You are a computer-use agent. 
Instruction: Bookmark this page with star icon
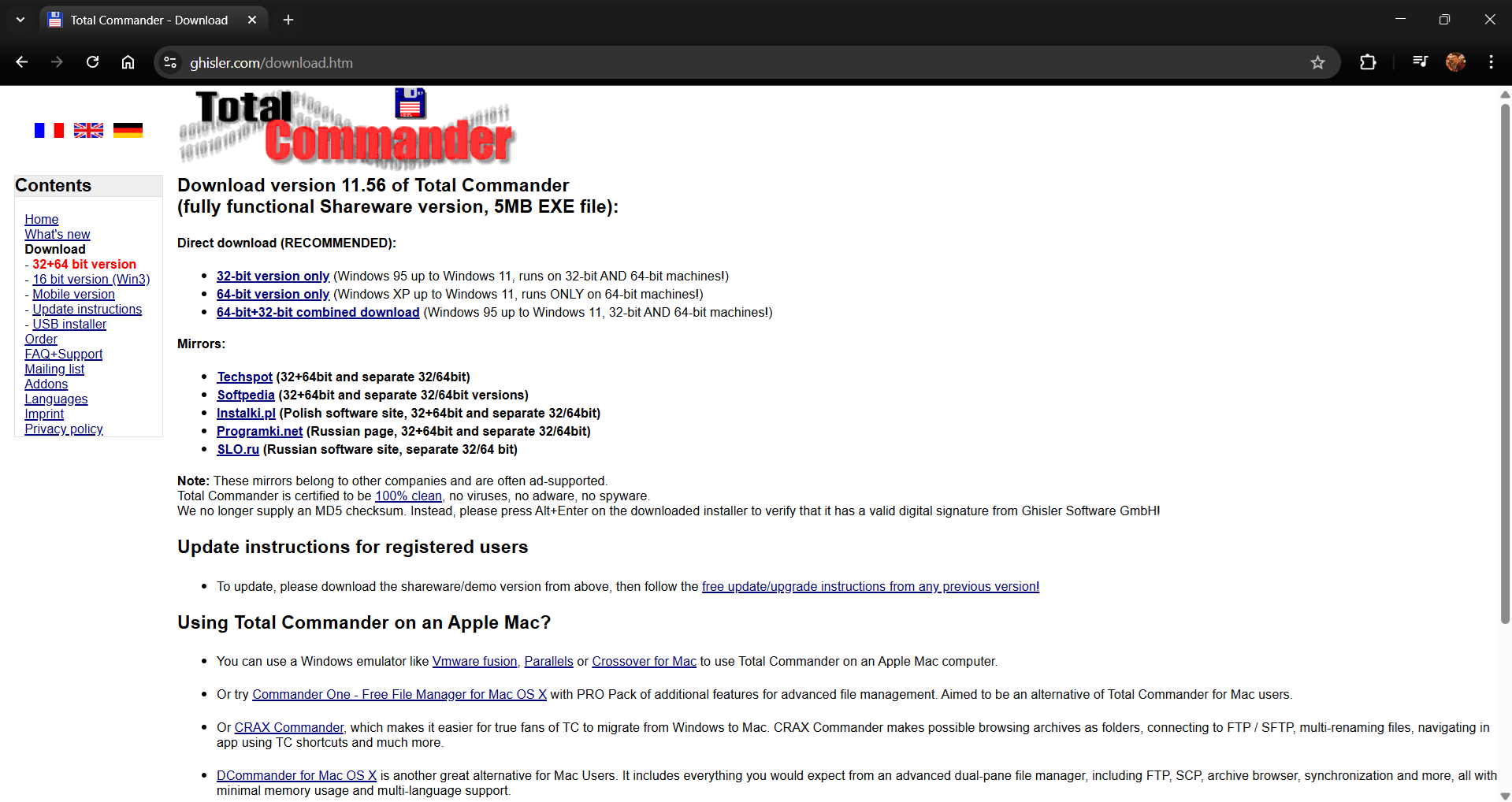[1317, 62]
